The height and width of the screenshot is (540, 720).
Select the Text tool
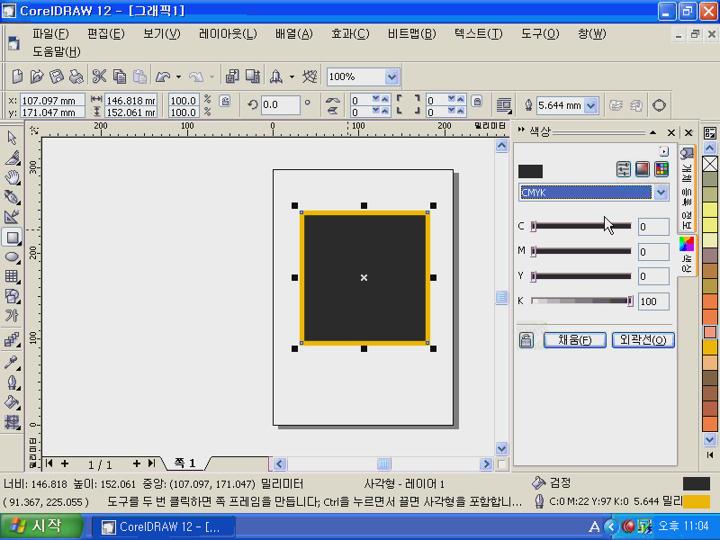click(x=12, y=316)
